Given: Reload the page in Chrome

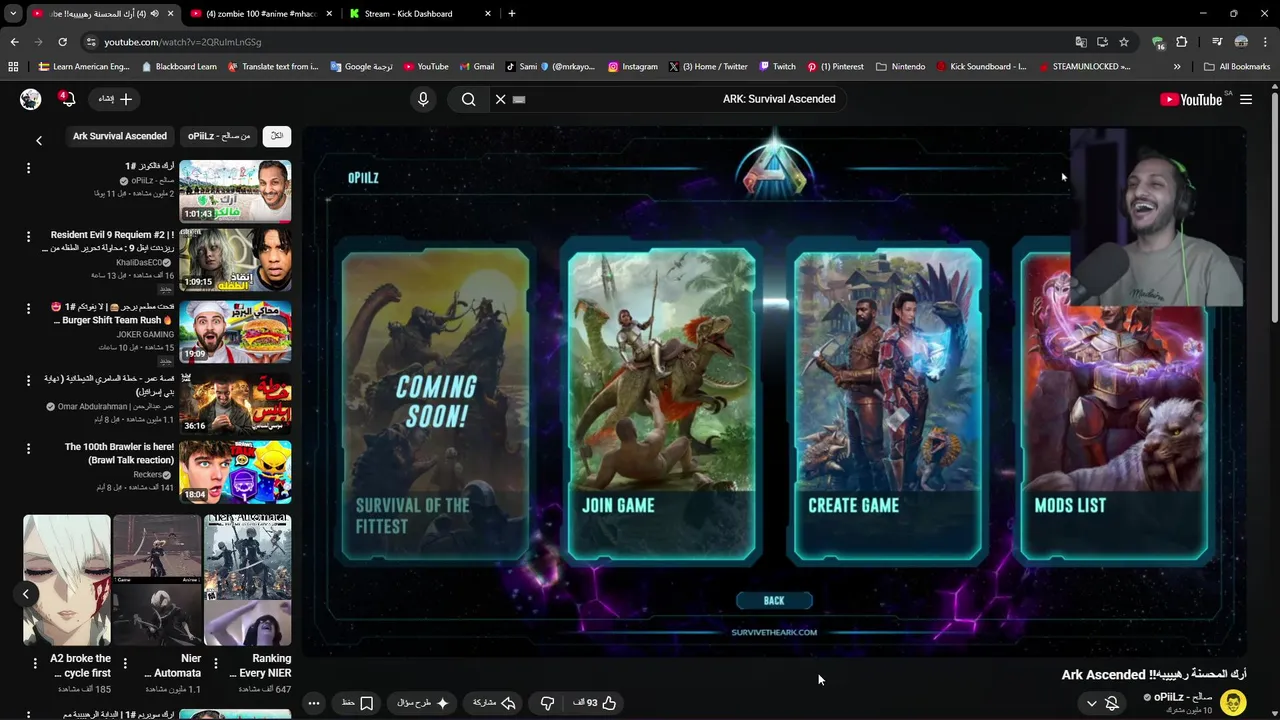Looking at the screenshot, I should [x=62, y=42].
